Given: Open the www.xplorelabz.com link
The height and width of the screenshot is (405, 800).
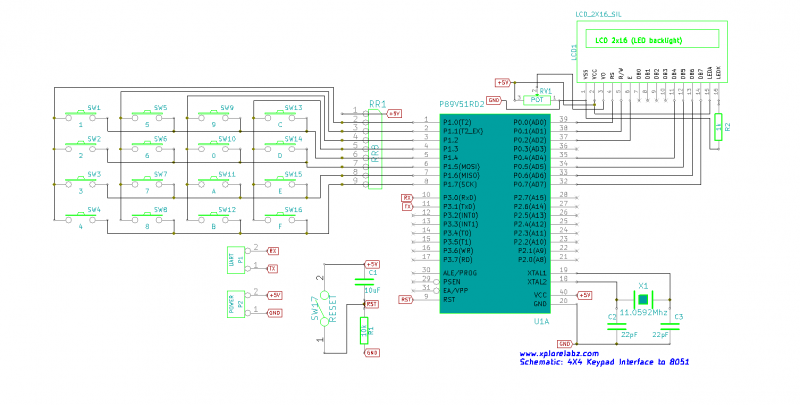Looking at the screenshot, I should [x=559, y=353].
